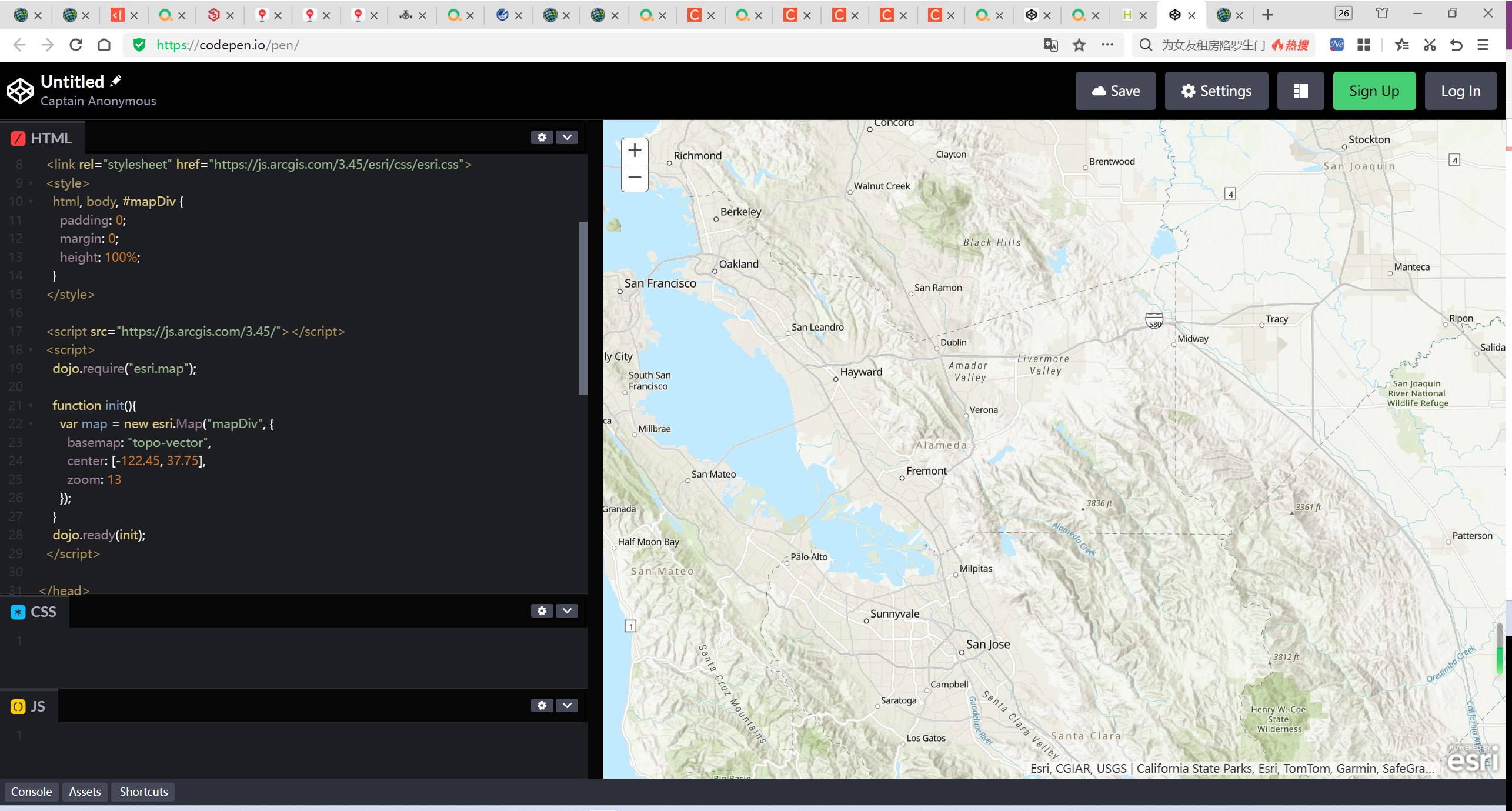Zoom in on the map

pos(634,150)
